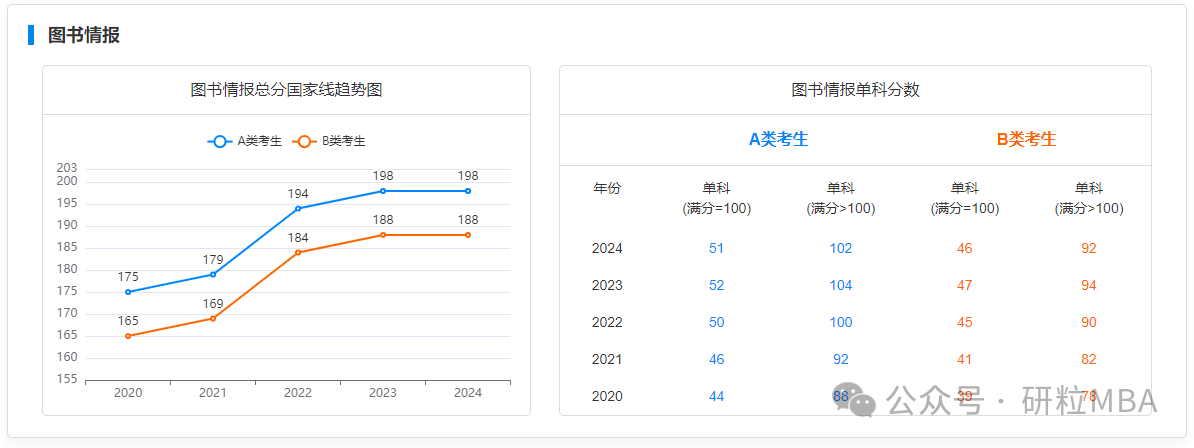Select the 2023 B类考生 data point
The height and width of the screenshot is (448, 1194).
point(383,235)
